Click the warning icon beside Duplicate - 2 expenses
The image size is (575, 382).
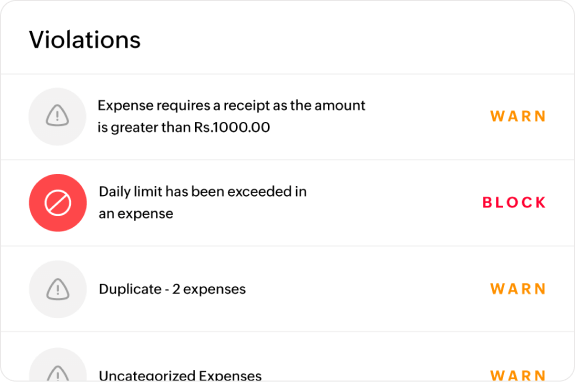tap(58, 289)
